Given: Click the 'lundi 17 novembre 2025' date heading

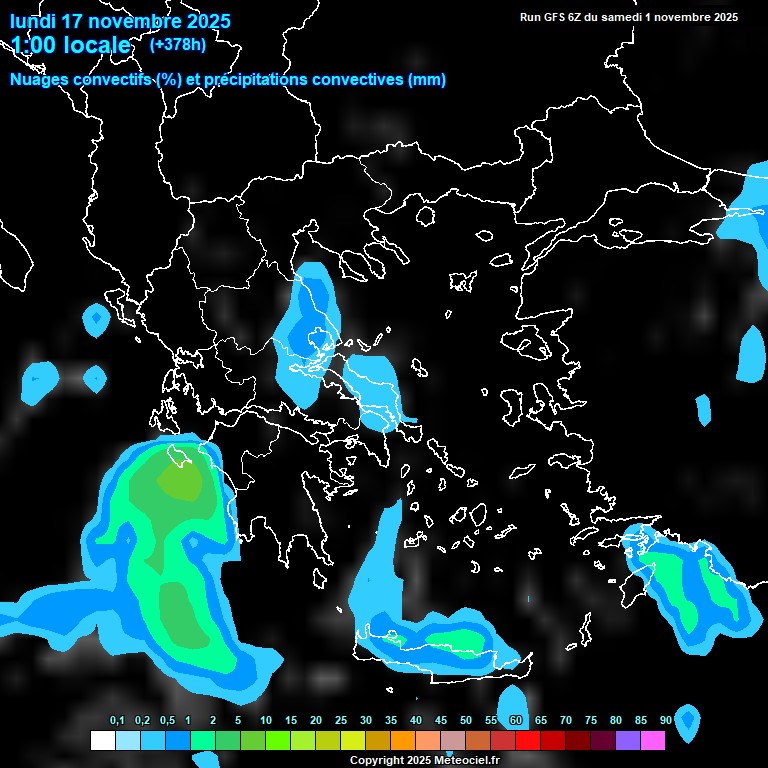Looking at the screenshot, I should pyautogui.click(x=120, y=21).
